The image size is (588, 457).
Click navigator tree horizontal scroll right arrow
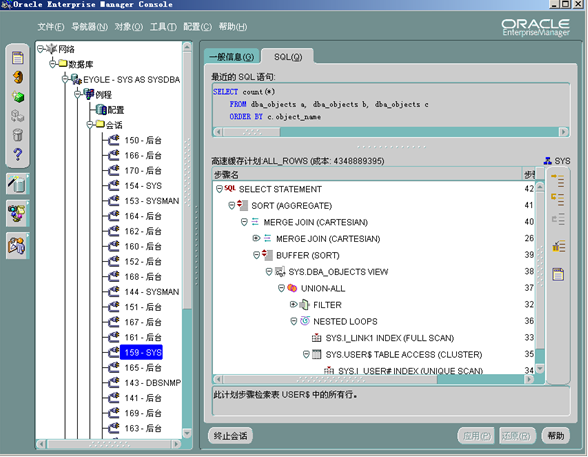(176, 444)
